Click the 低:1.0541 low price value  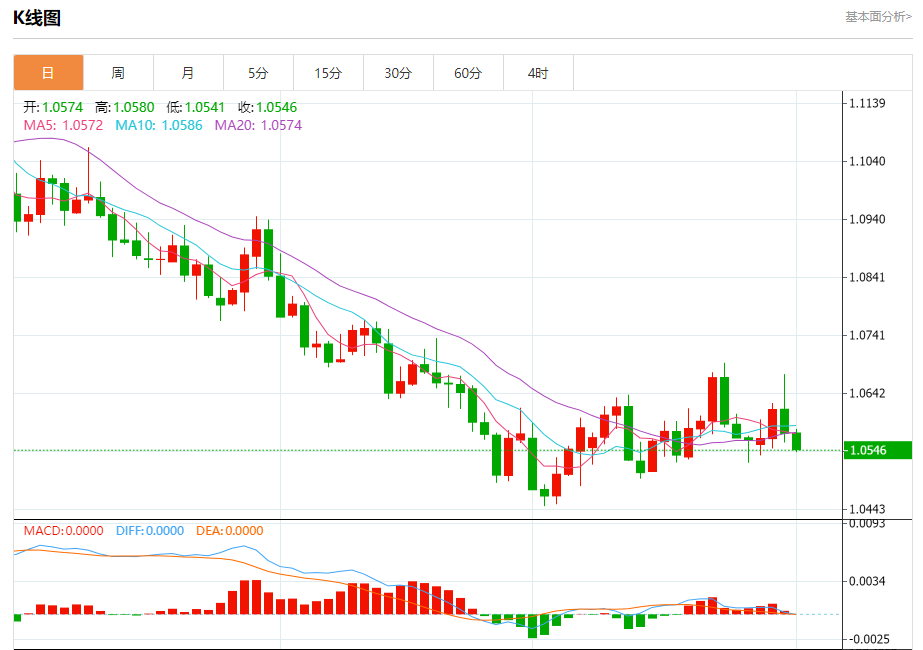195,107
